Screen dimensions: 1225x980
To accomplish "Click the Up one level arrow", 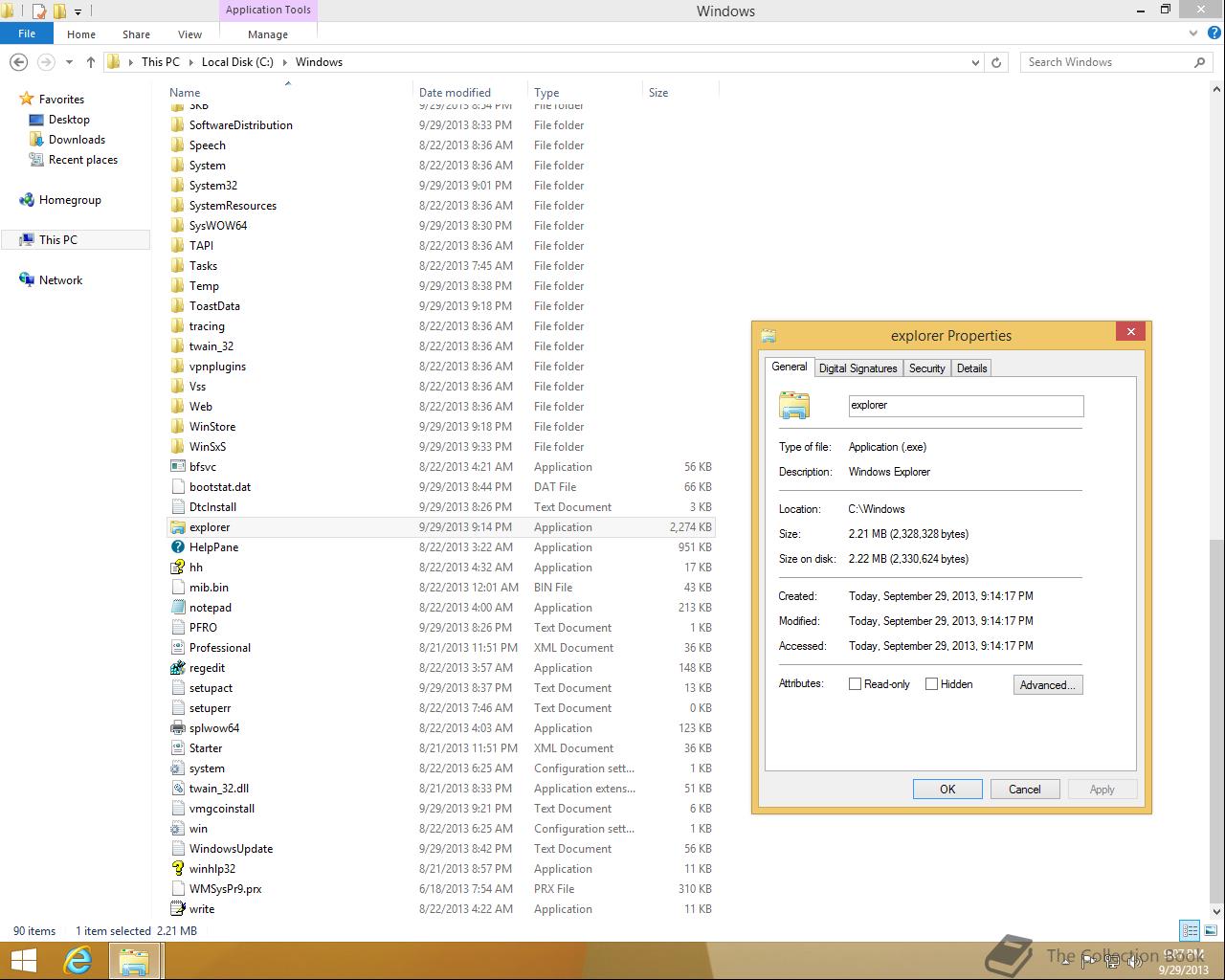I will coord(91,62).
